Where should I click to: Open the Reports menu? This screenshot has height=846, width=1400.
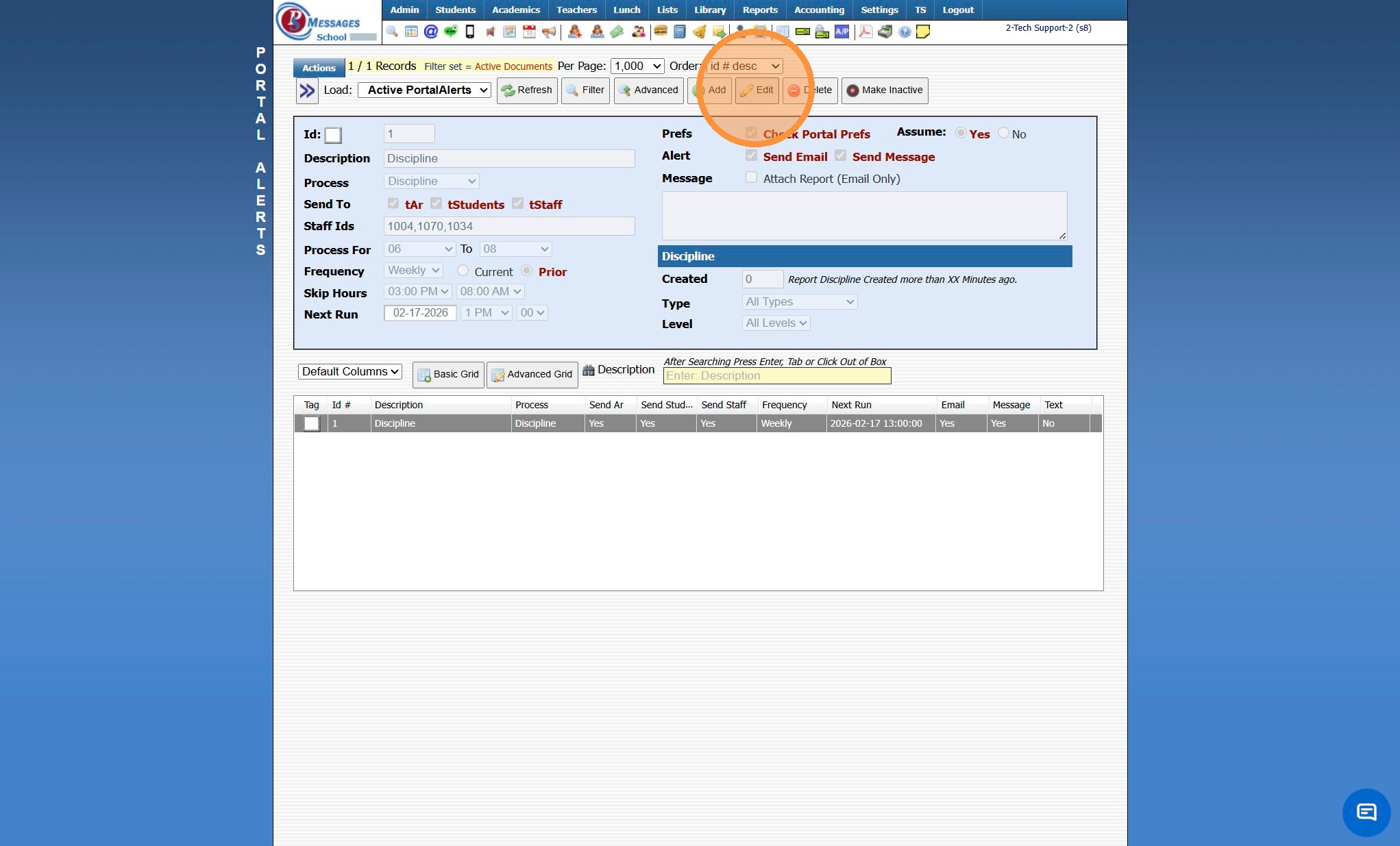[760, 10]
